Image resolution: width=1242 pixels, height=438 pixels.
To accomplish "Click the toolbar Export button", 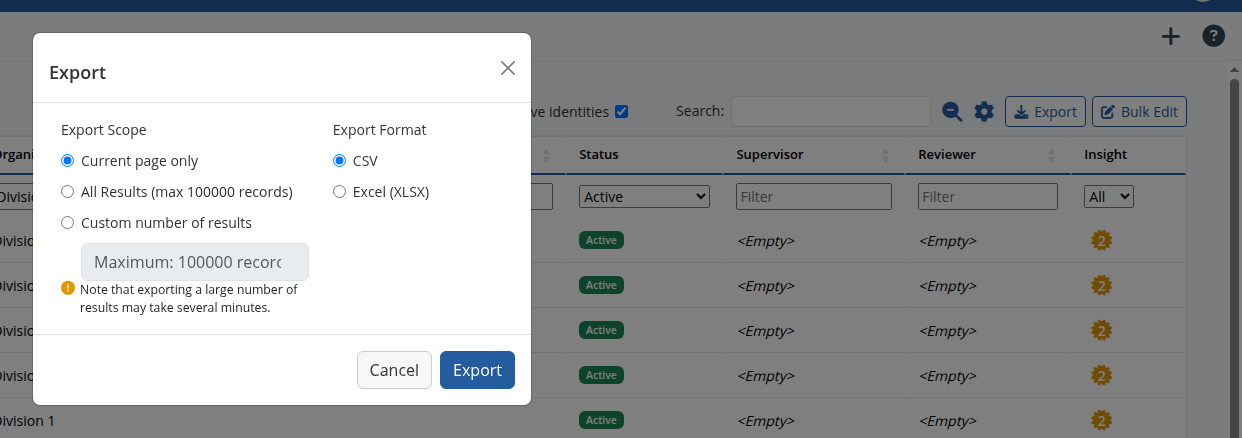I will (1045, 112).
